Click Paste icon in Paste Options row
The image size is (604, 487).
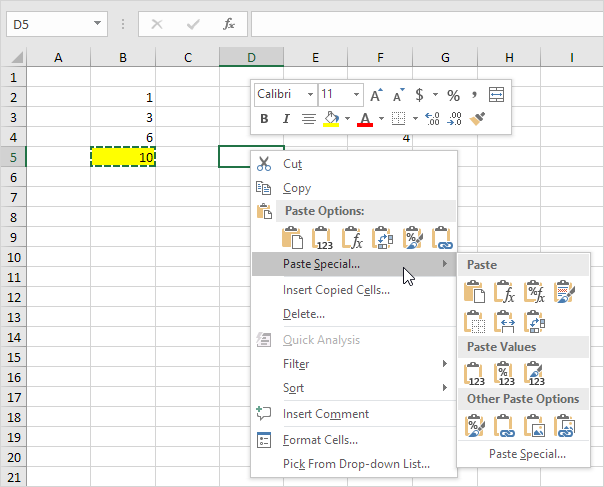click(x=292, y=238)
